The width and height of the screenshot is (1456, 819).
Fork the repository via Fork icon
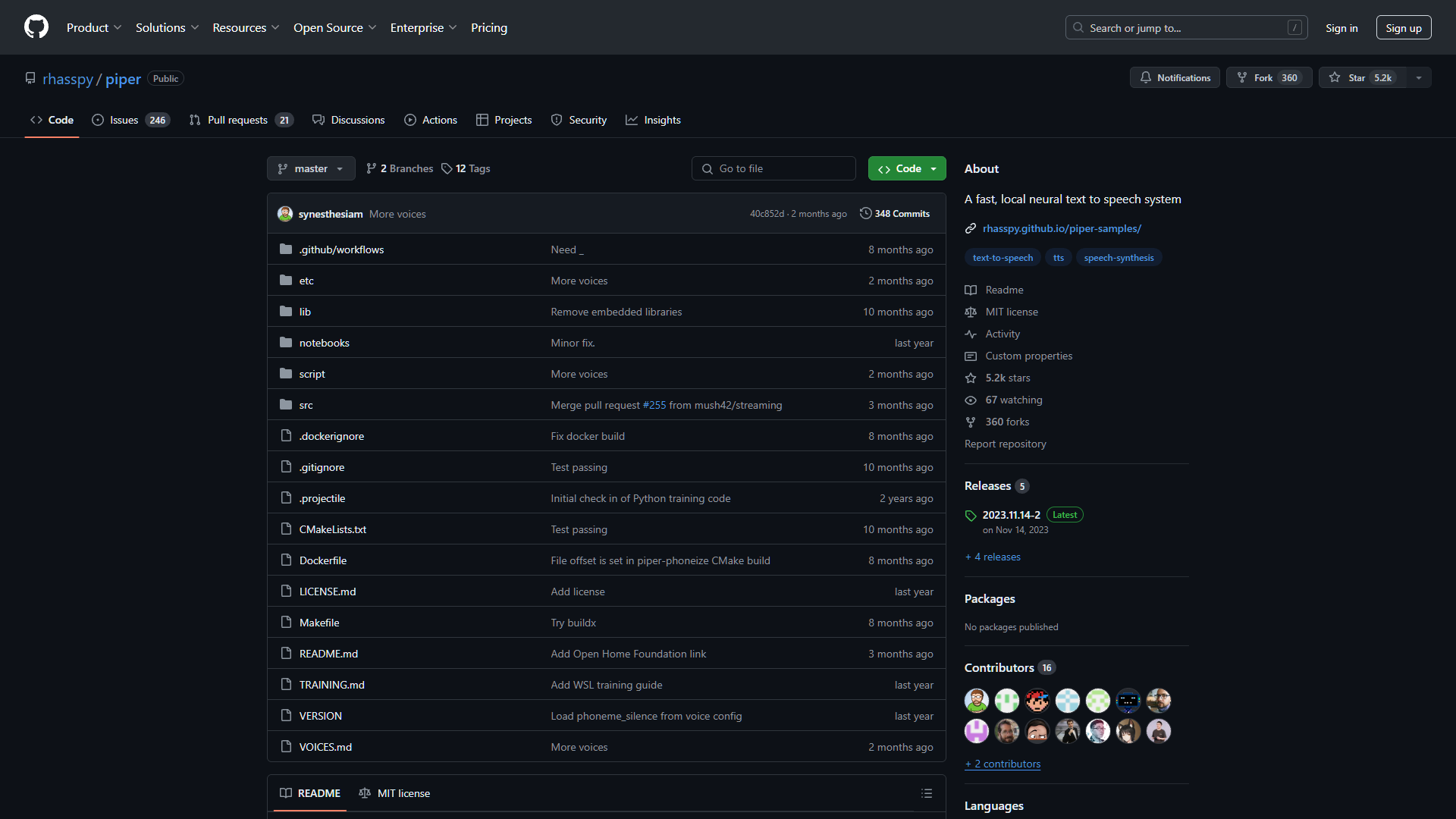1242,77
